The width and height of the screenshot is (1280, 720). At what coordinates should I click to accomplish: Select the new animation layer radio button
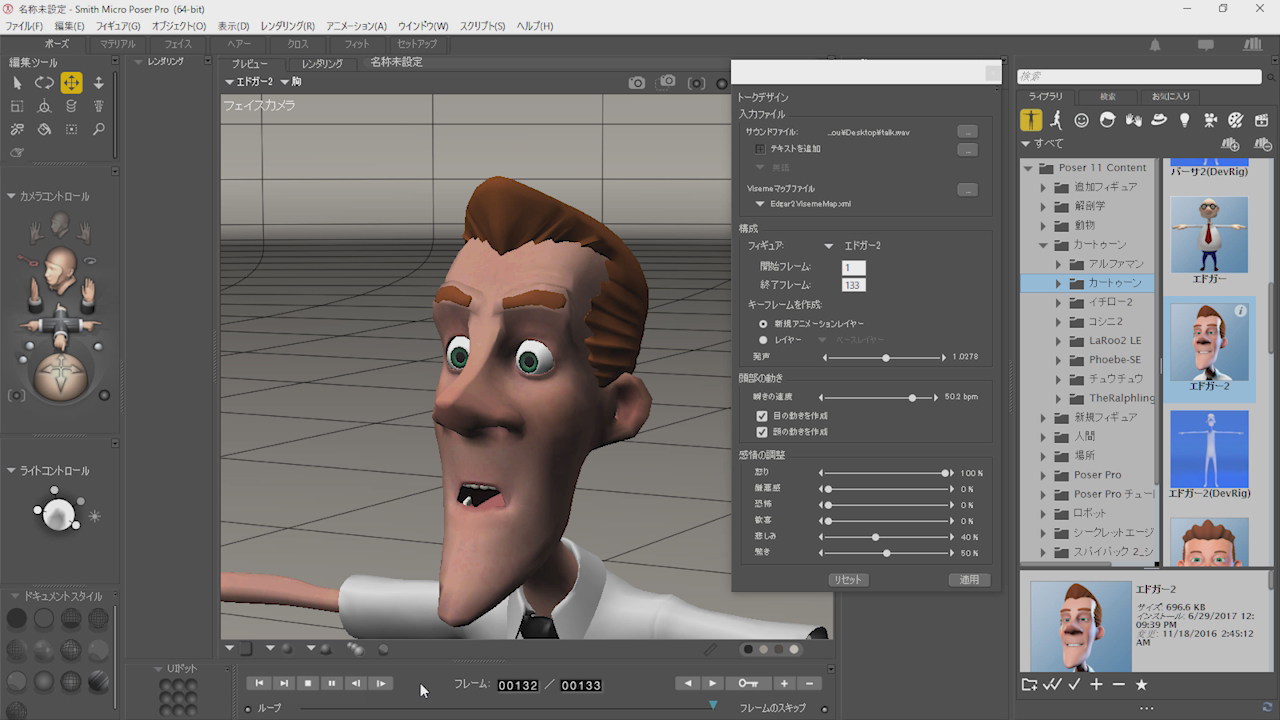[764, 324]
